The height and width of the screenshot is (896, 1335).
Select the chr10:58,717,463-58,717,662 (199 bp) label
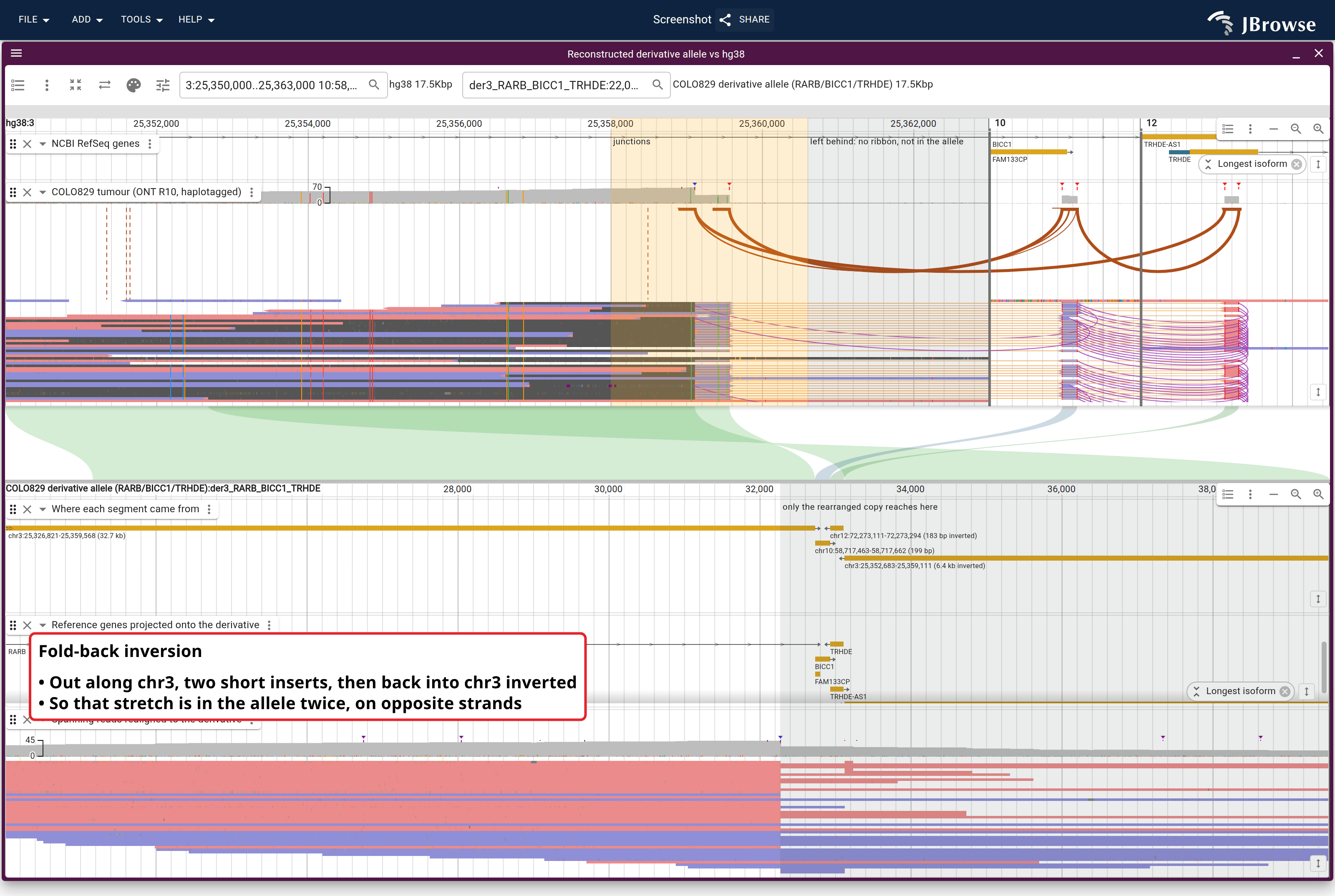tap(874, 551)
